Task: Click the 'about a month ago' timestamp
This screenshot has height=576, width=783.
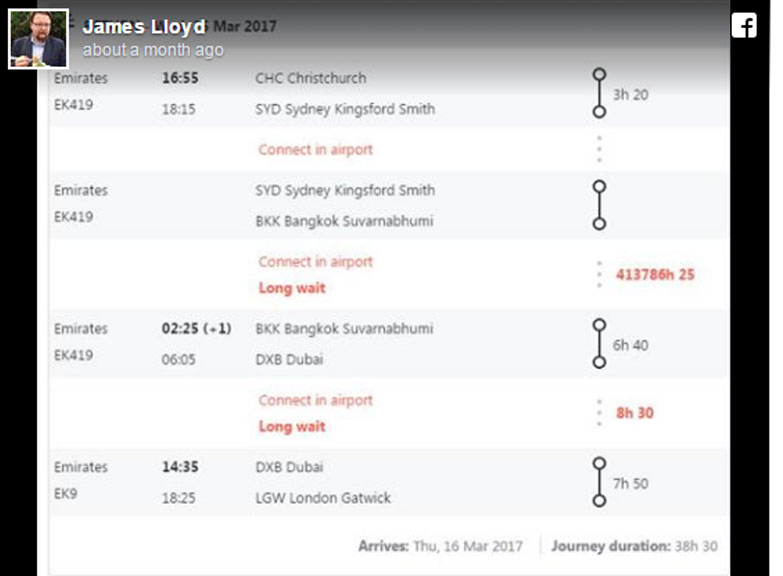Action: (153, 50)
